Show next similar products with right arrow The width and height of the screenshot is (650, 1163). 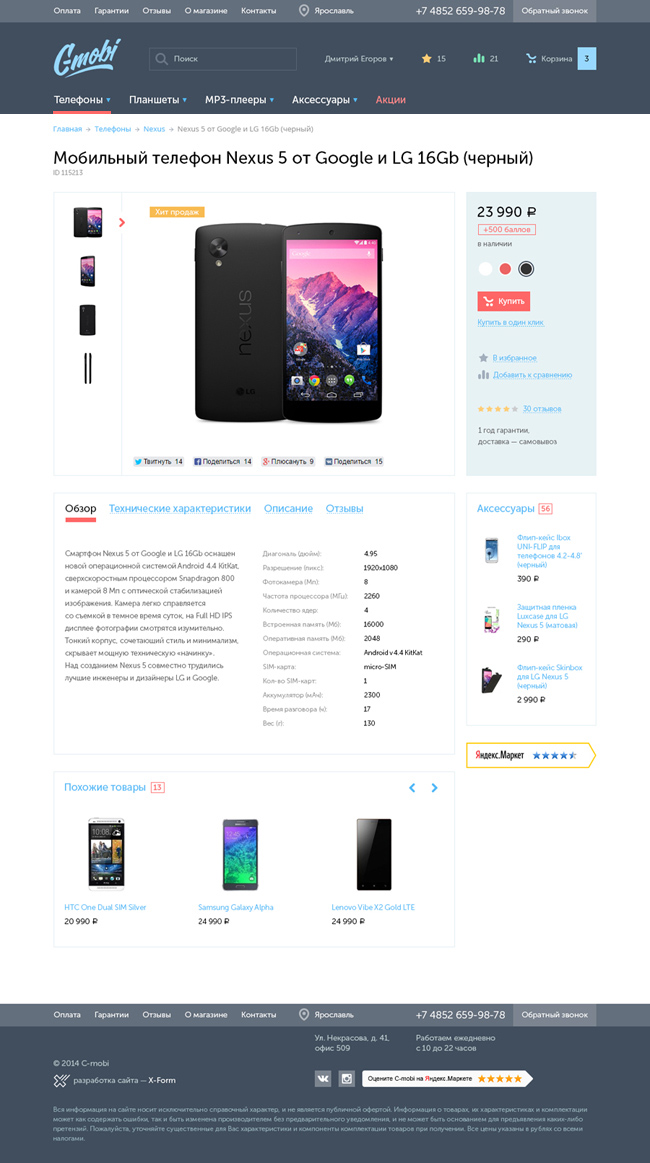coord(435,788)
